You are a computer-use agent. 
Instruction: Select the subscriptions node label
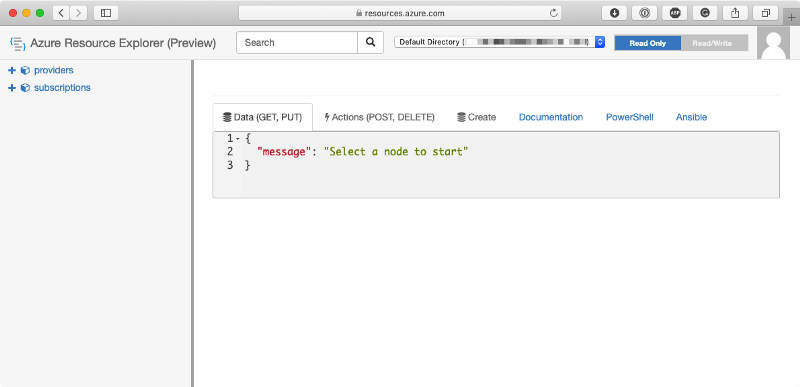coord(62,88)
